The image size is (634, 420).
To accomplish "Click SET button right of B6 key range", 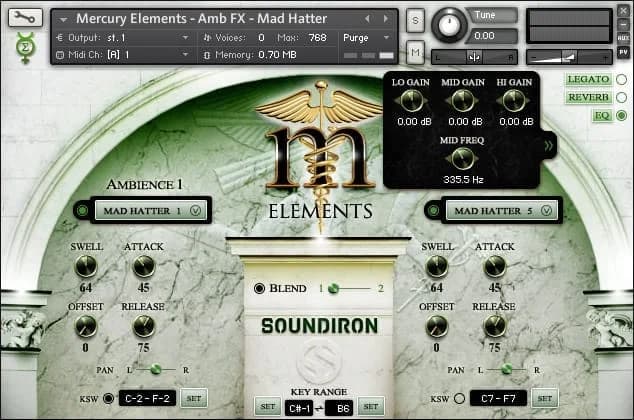I will point(370,407).
